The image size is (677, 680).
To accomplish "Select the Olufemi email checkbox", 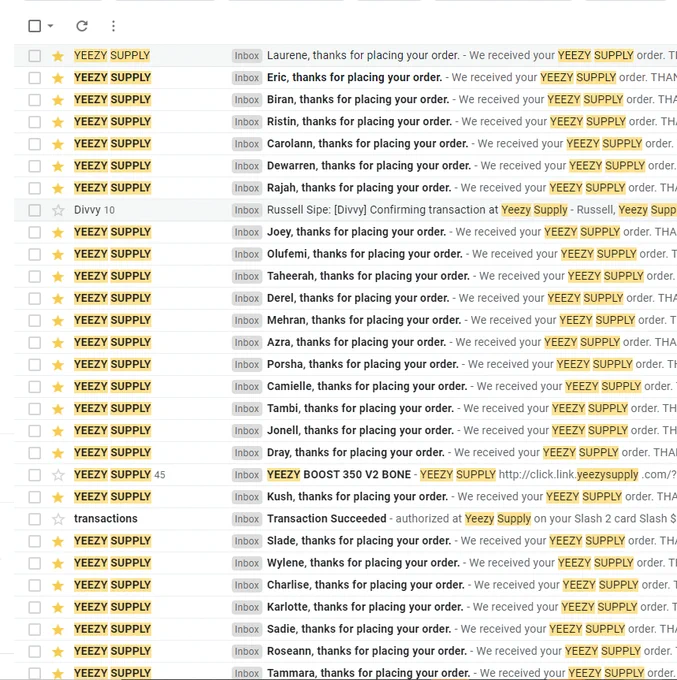I will click(35, 255).
